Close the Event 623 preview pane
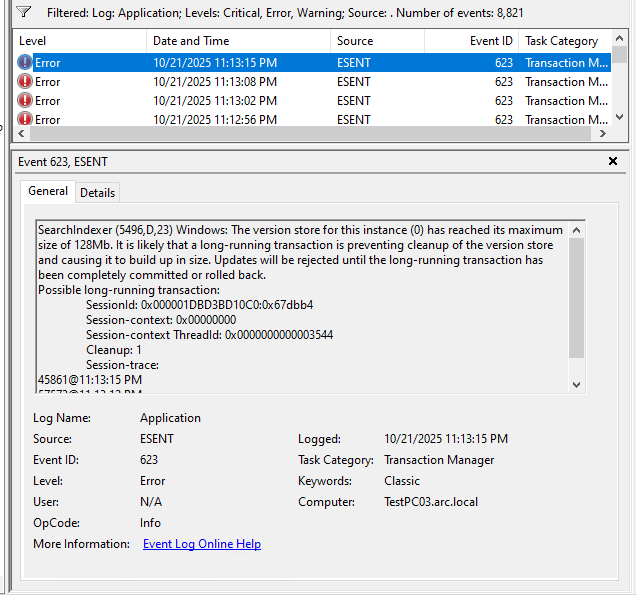 pos(613,161)
